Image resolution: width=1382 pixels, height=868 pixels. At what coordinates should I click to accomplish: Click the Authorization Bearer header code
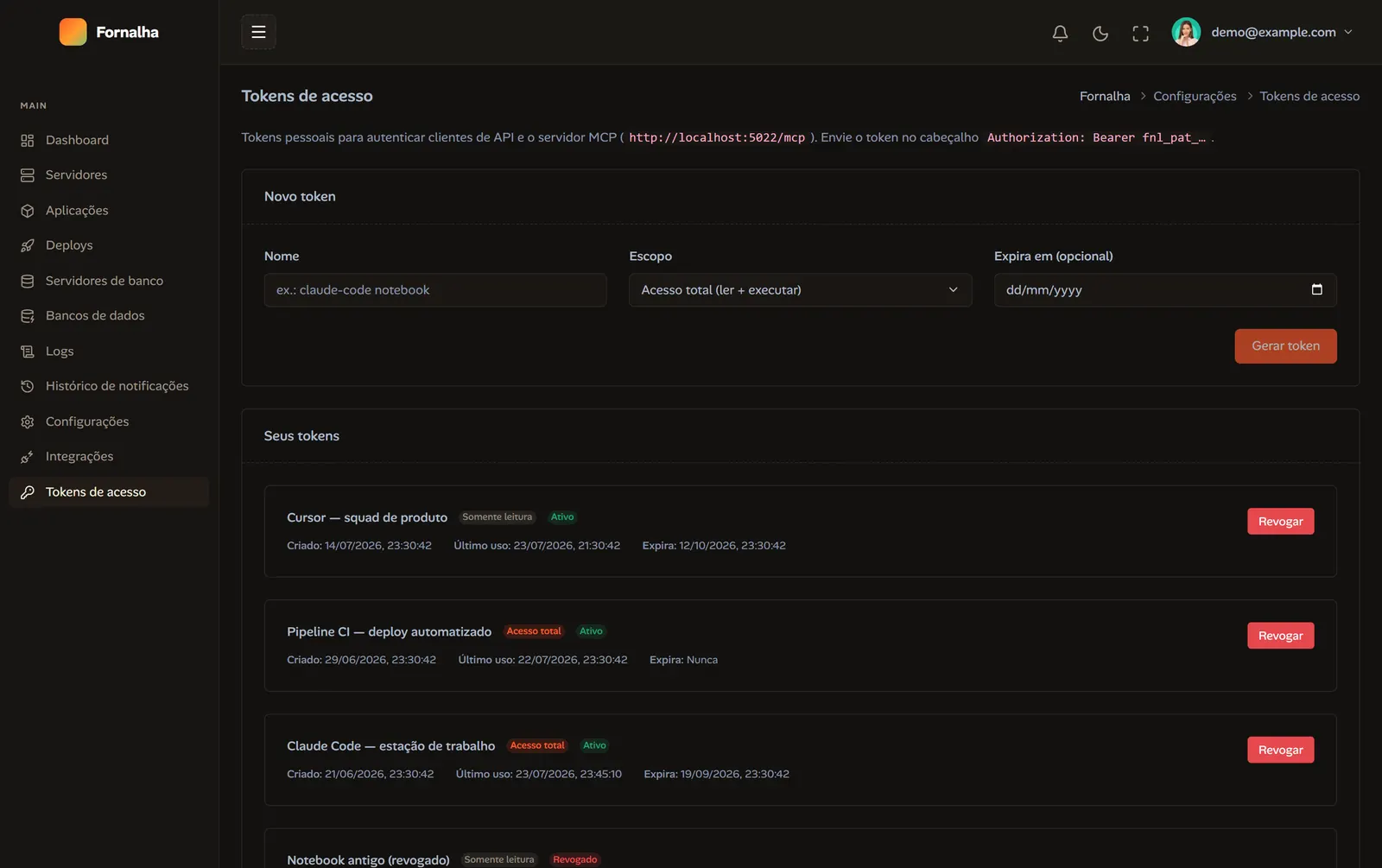coord(1096,137)
